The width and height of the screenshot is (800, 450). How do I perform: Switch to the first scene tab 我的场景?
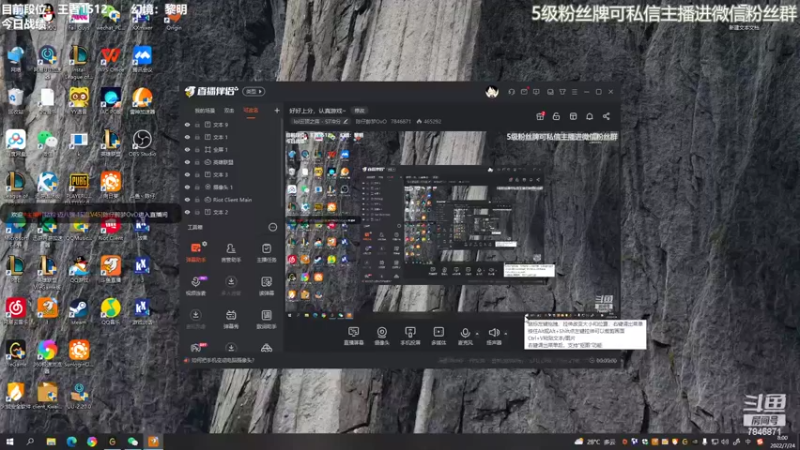(205, 111)
